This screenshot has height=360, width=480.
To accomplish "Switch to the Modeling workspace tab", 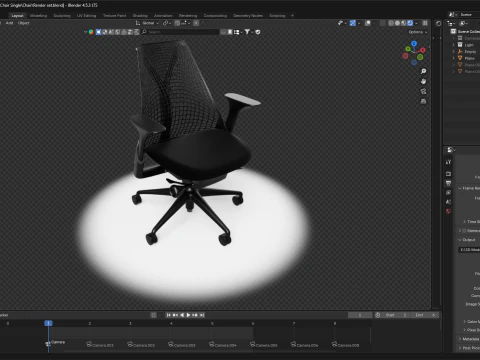I will pos(38,16).
